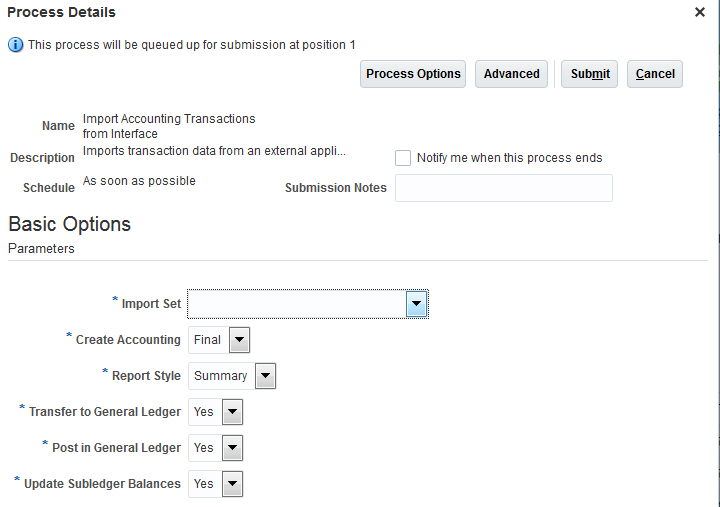The image size is (720, 507).
Task: Open Update Subledger Balances dropdown
Action: point(232,484)
